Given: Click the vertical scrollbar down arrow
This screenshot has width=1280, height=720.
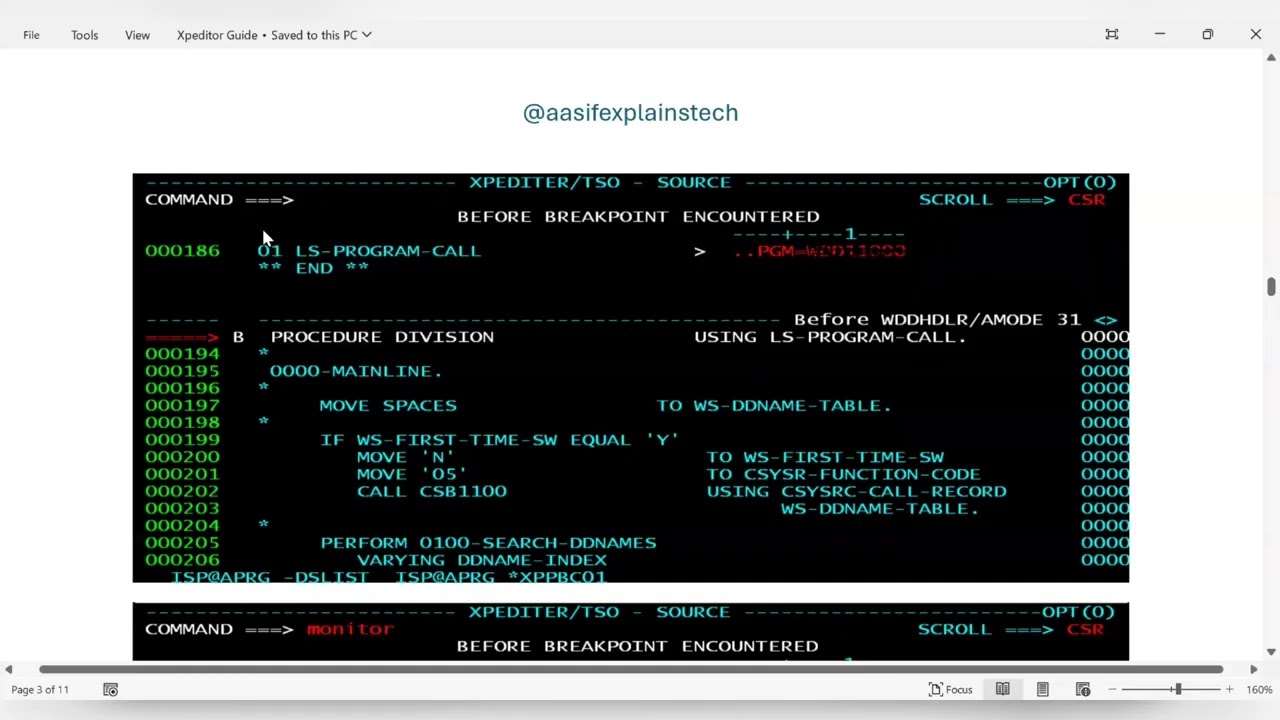Looking at the screenshot, I should 1271,652.
